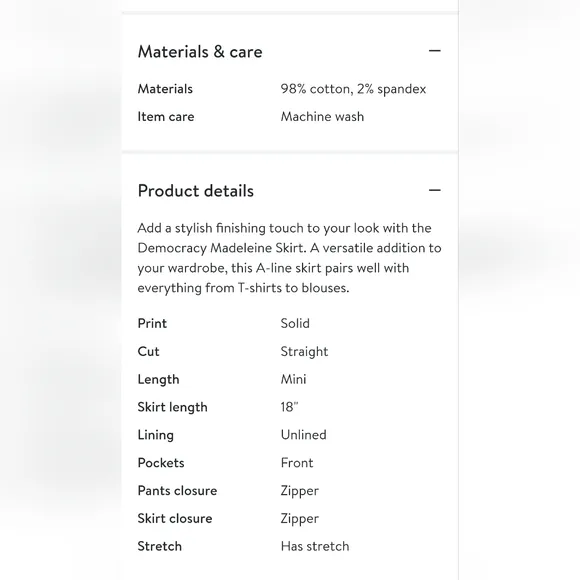Click the Stretch row label
Image resolution: width=580 pixels, height=580 pixels.
tap(159, 546)
